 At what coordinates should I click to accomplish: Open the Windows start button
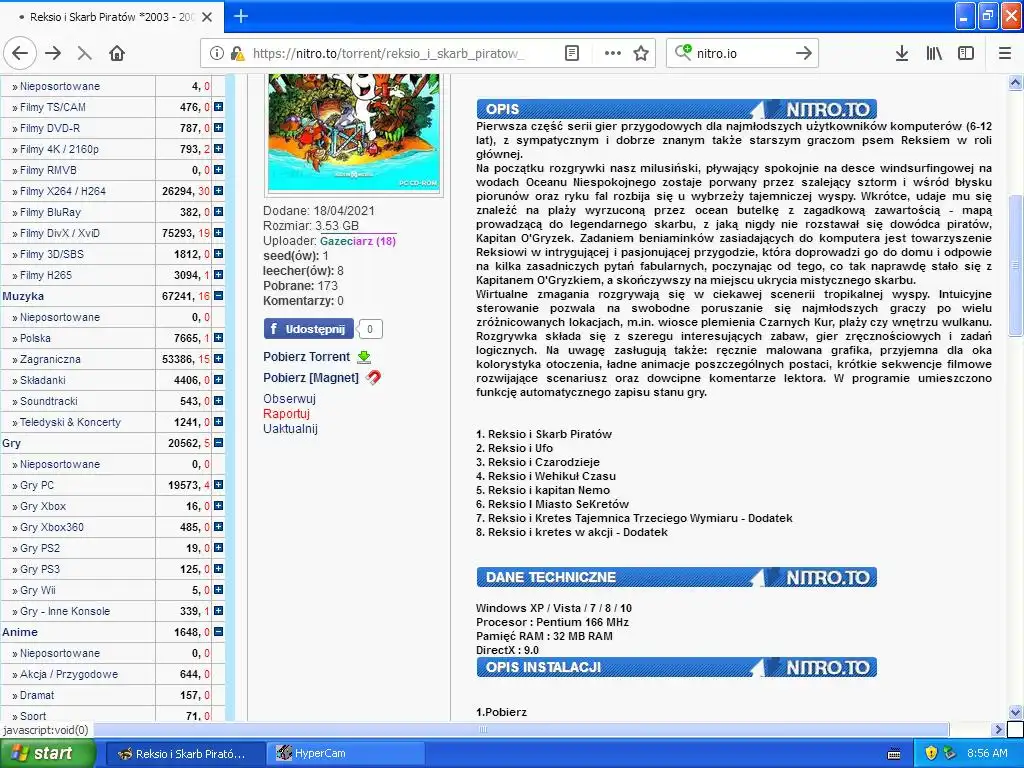47,753
